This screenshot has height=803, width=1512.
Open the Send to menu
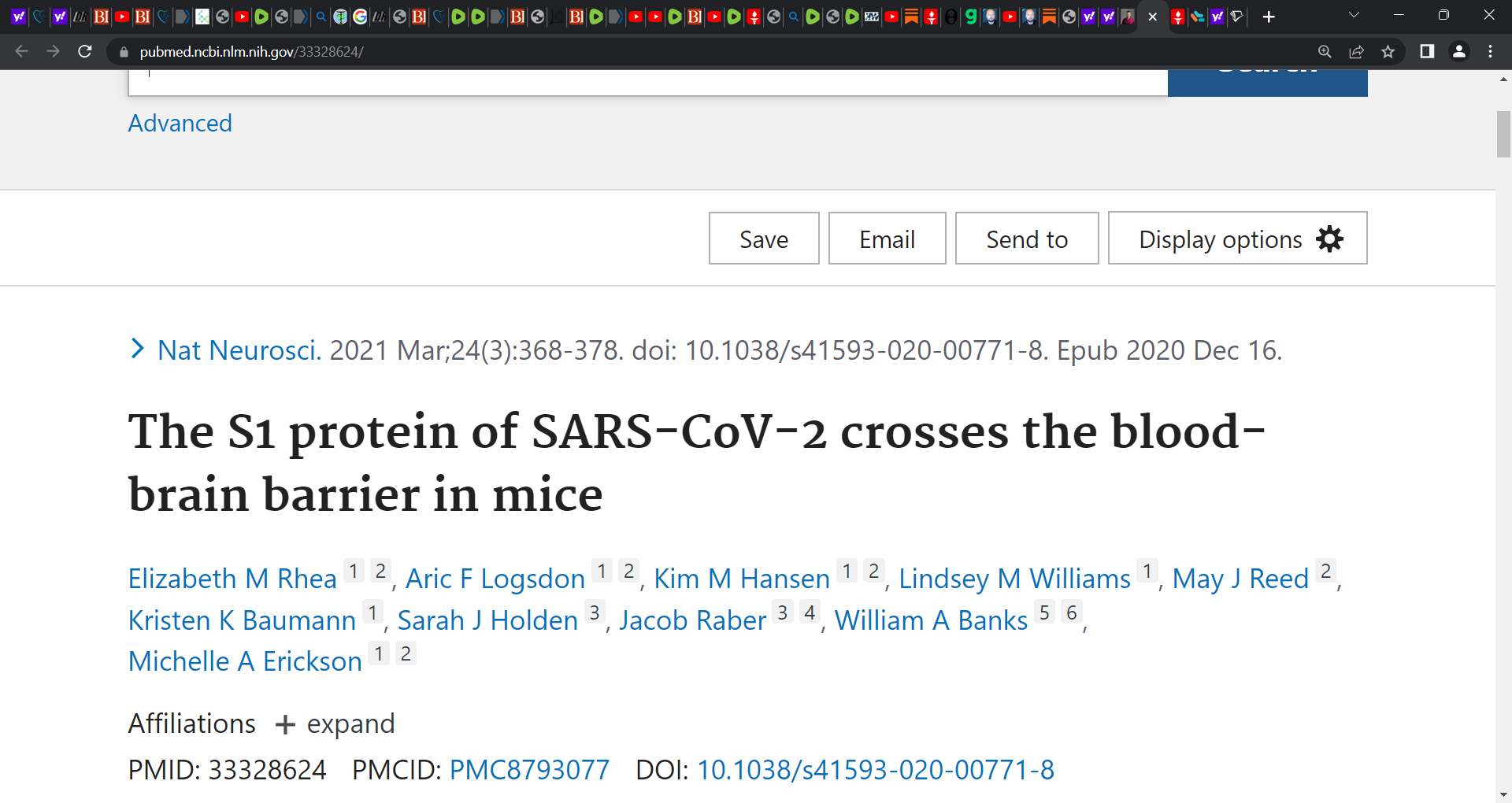click(x=1027, y=238)
